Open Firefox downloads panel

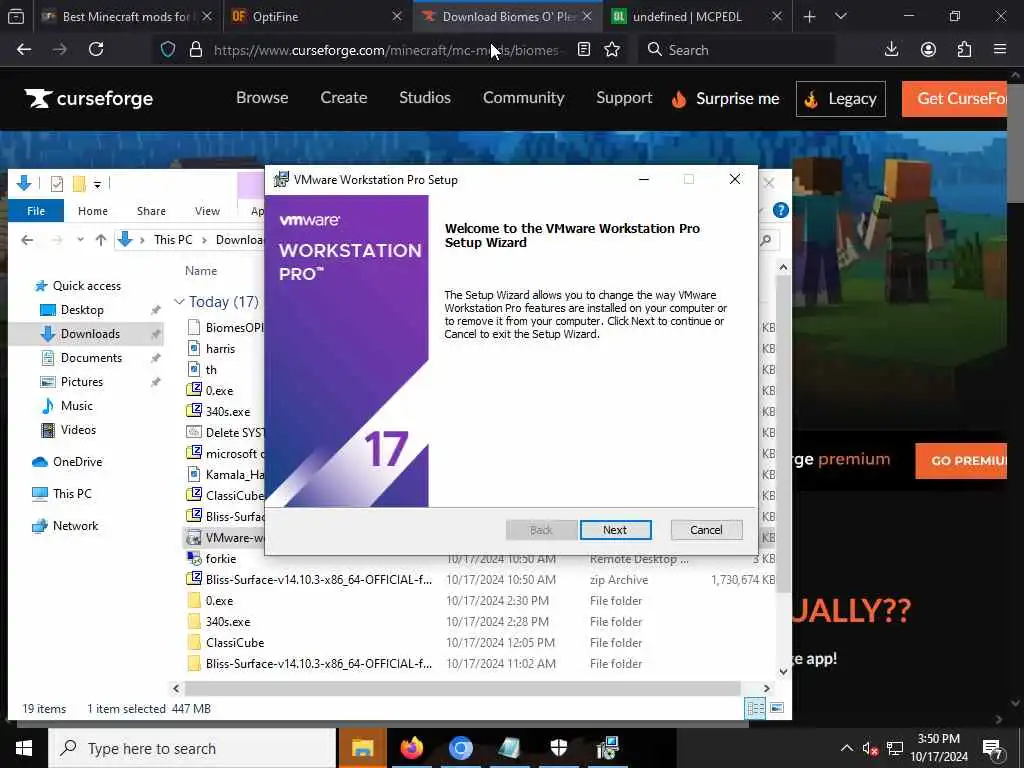pos(891,50)
